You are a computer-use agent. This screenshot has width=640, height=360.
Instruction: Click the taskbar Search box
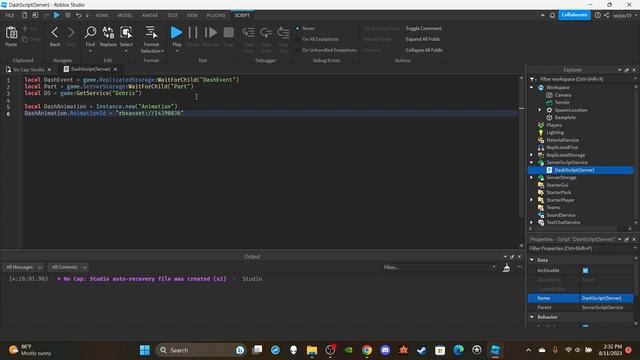(x=200, y=350)
